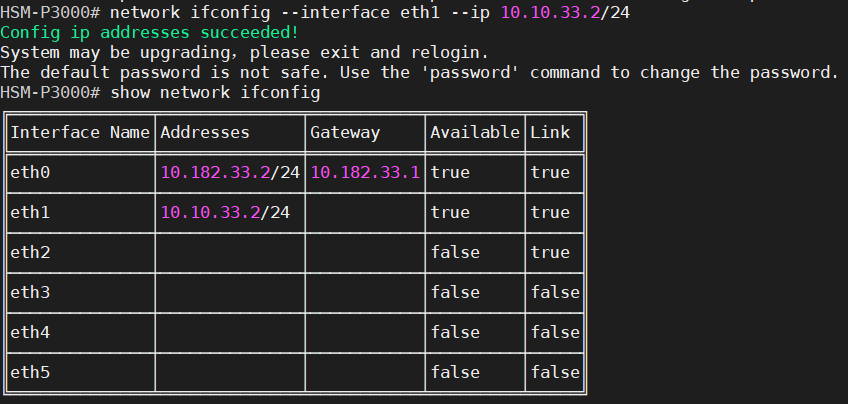Select the eth4 interface name cell

pyautogui.click(x=30, y=332)
